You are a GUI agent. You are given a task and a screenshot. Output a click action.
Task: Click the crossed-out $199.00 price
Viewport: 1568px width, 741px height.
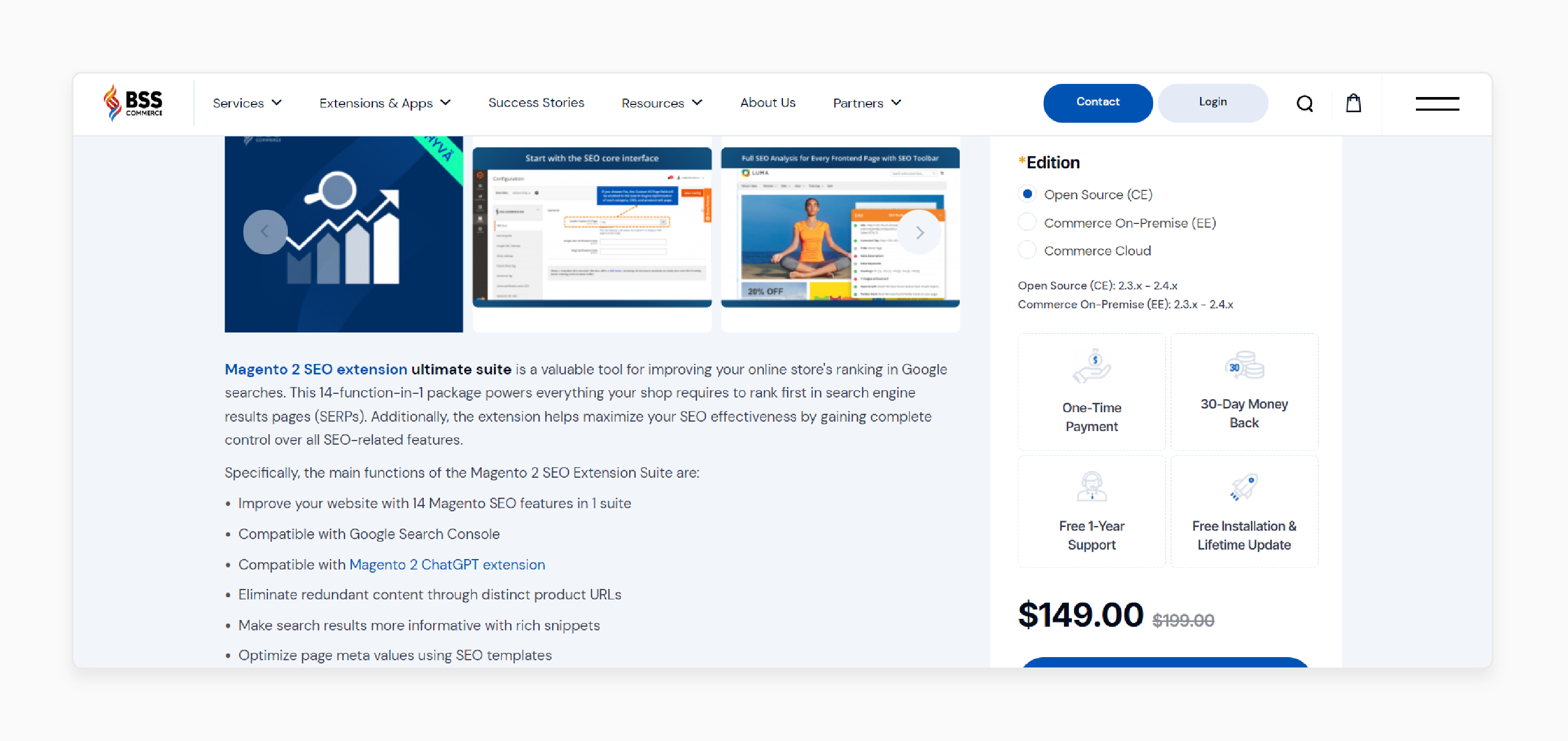(x=1183, y=620)
